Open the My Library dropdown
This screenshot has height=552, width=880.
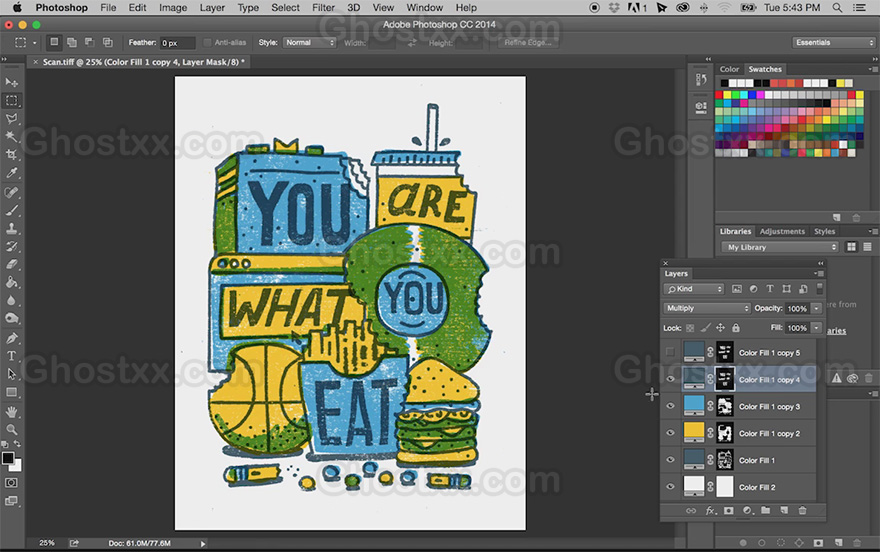point(780,247)
